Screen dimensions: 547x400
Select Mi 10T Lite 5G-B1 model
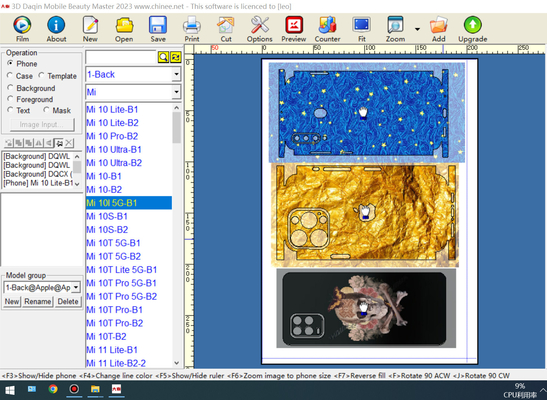(129, 270)
